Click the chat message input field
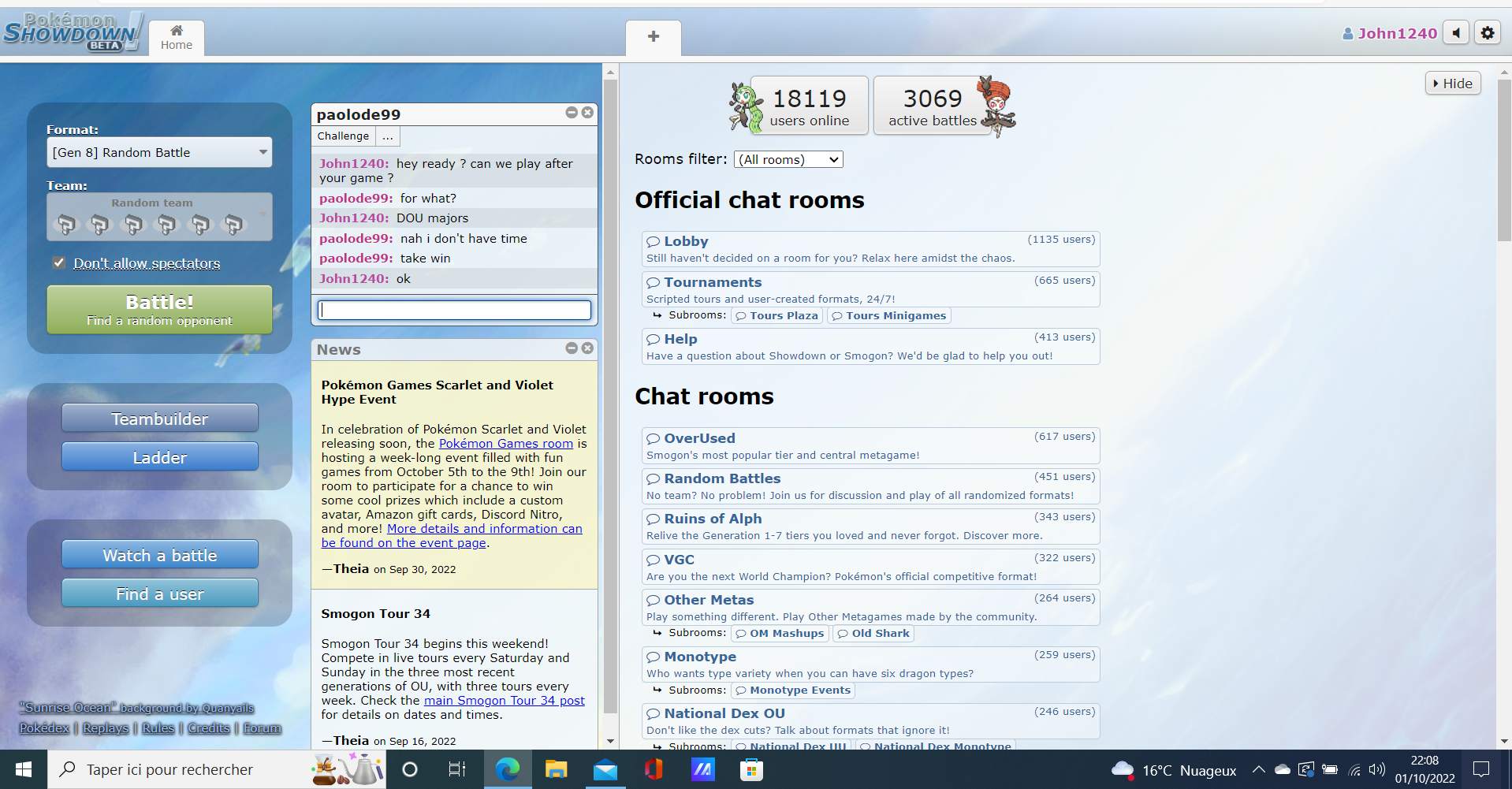The image size is (1512, 789). point(454,310)
